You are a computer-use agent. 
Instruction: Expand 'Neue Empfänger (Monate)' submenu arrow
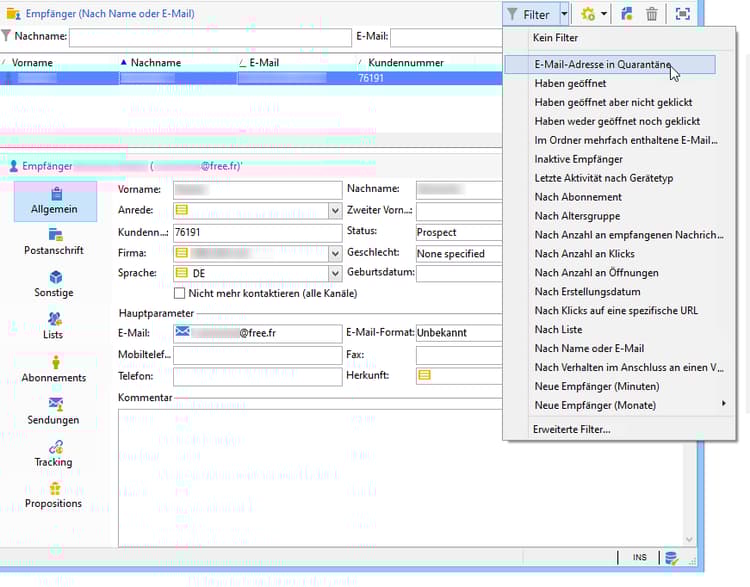pos(724,404)
